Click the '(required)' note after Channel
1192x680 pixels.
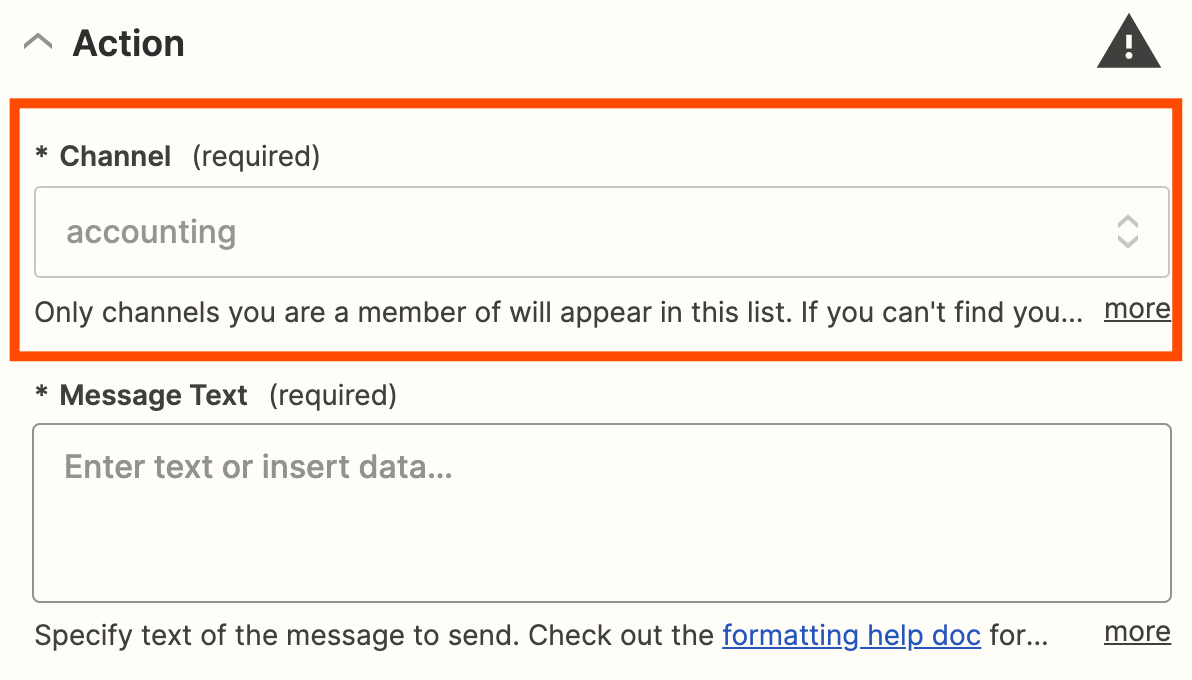tap(256, 157)
